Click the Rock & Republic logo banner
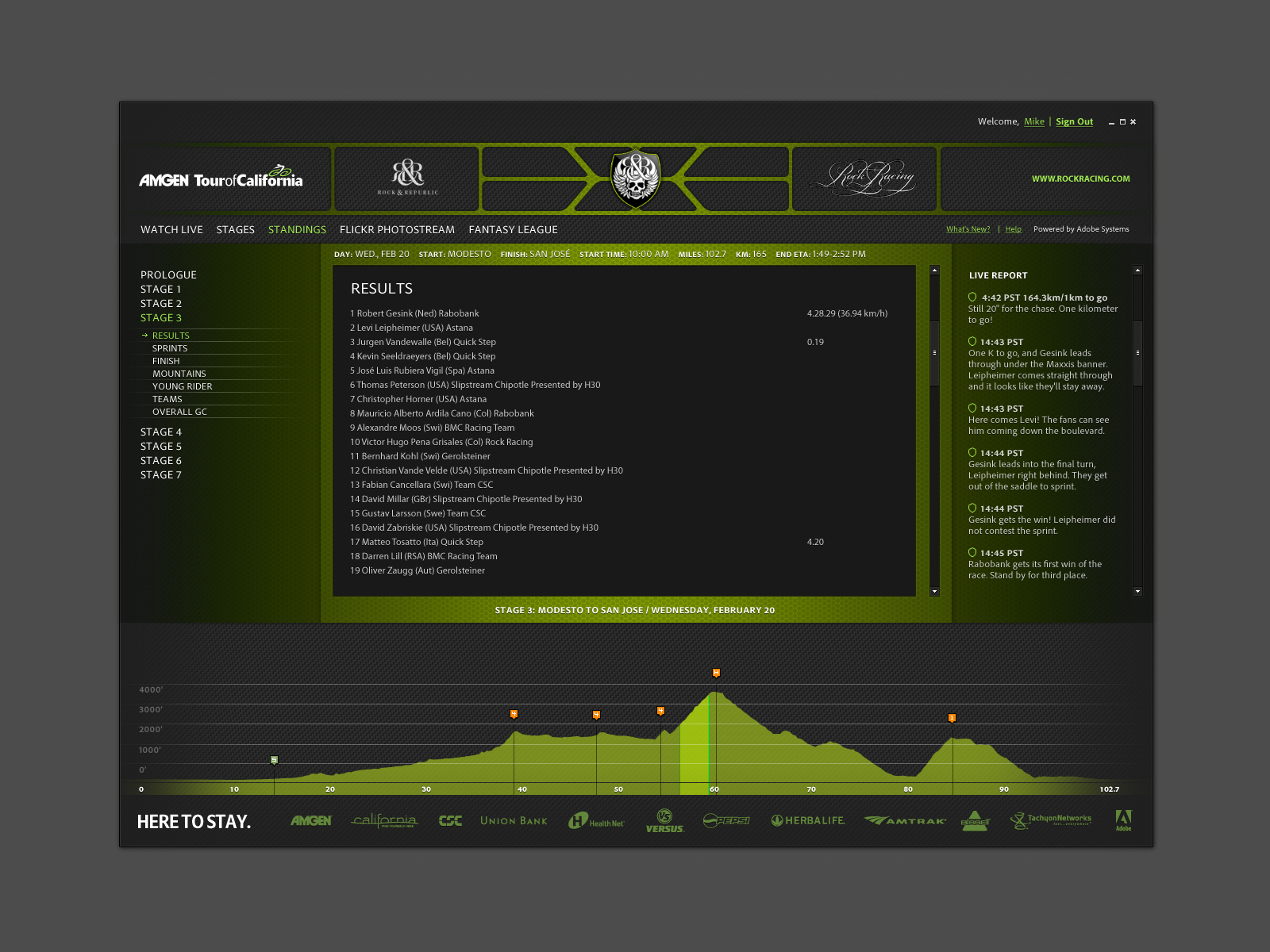The image size is (1270, 952). pos(407,178)
